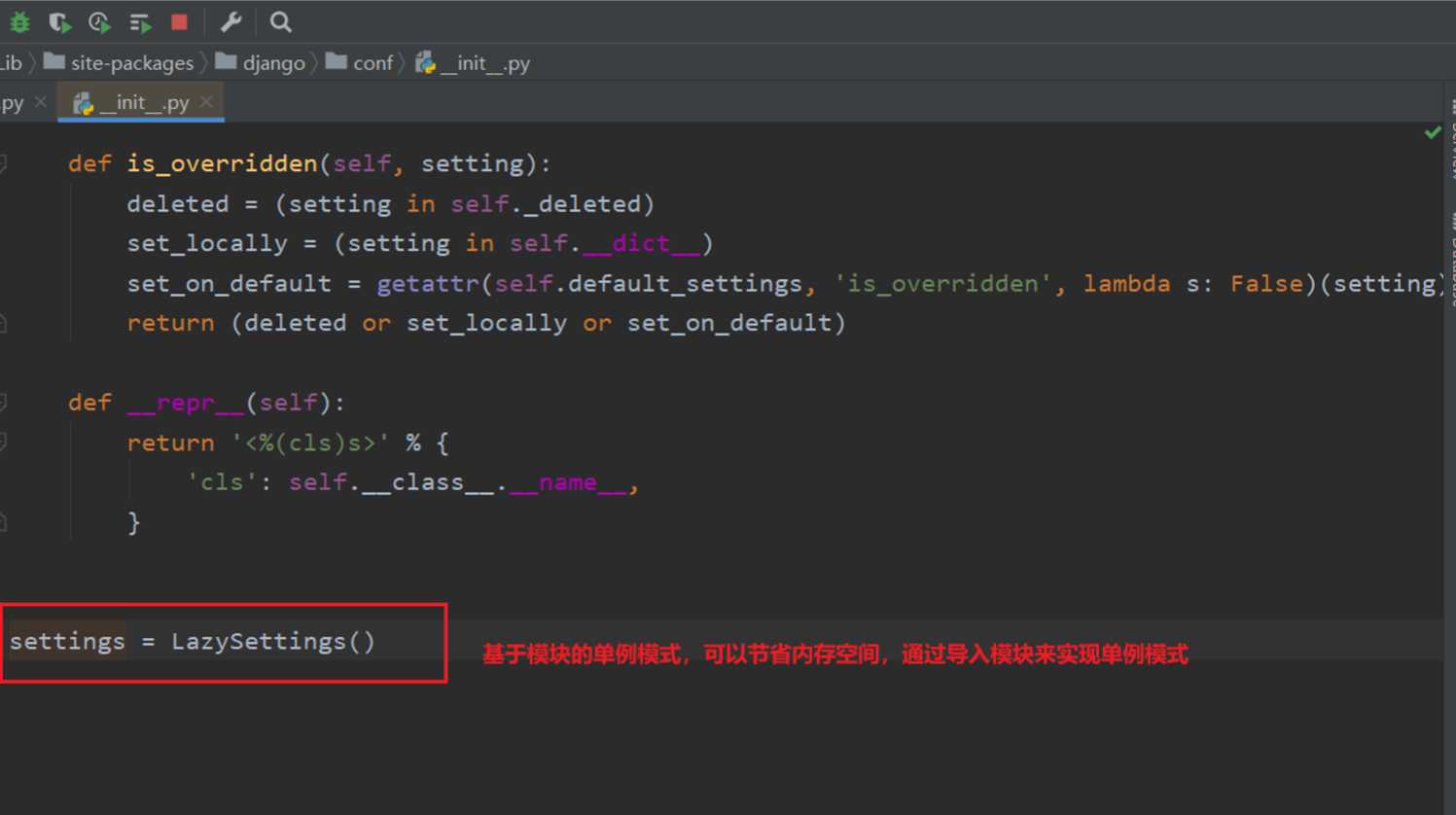Select conf folder in breadcrumb
This screenshot has height=815, width=1456.
(359, 63)
